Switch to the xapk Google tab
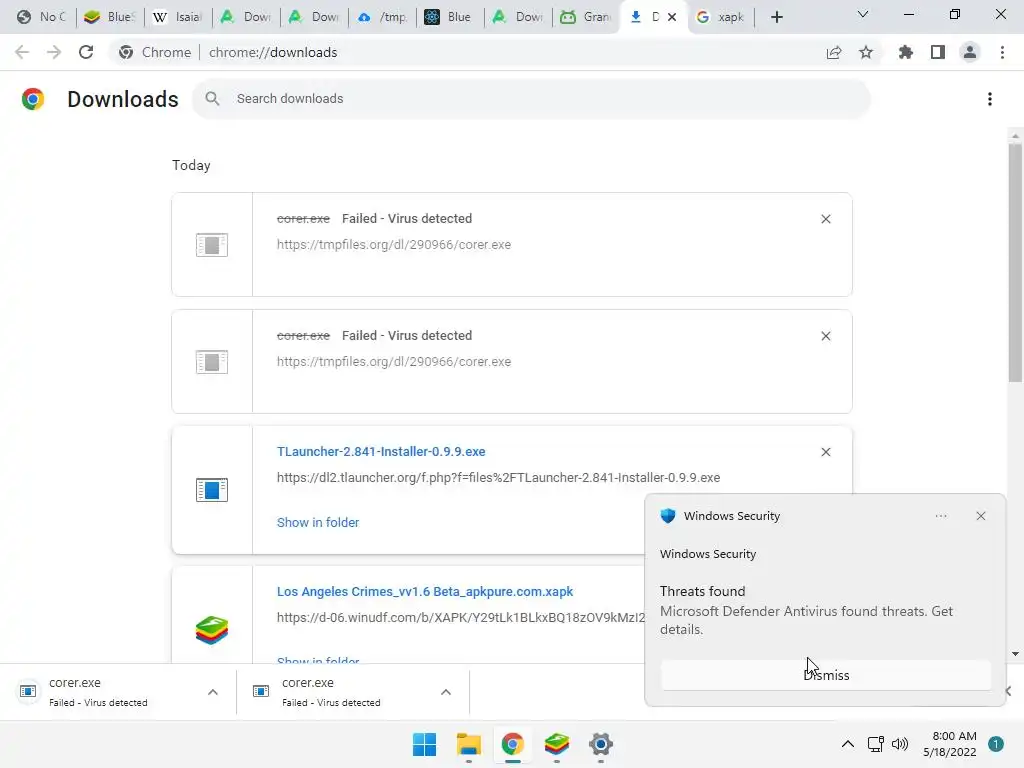The width and height of the screenshot is (1024, 768). (720, 17)
